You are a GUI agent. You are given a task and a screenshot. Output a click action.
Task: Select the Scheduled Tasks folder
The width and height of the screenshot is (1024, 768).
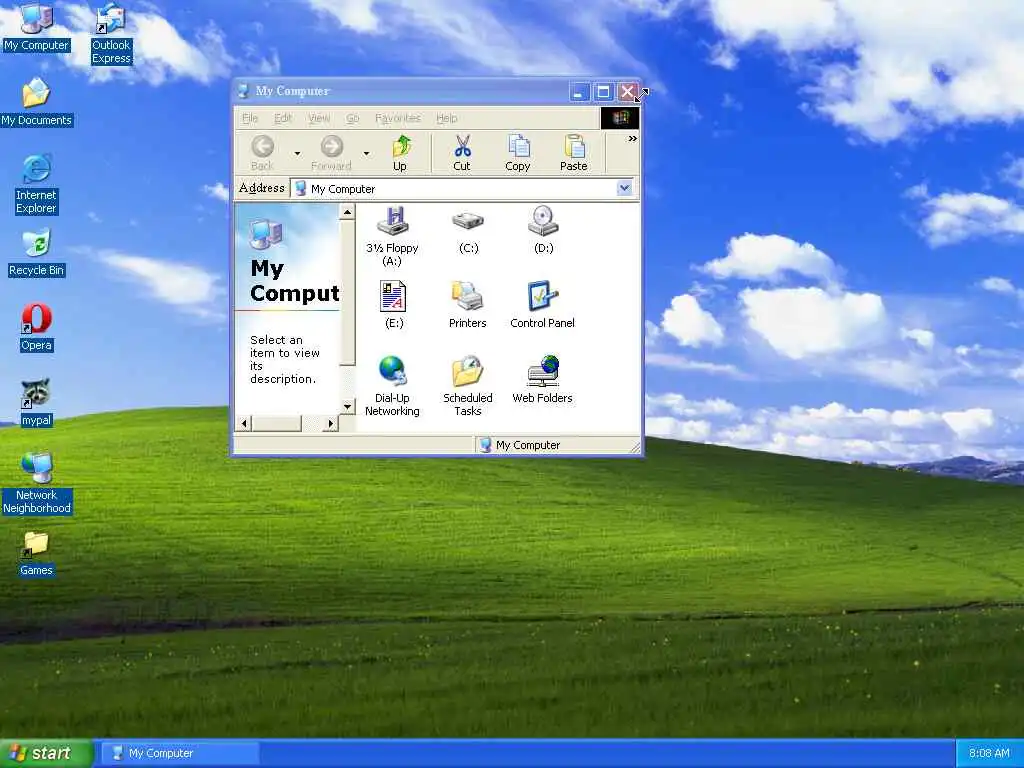click(x=468, y=386)
